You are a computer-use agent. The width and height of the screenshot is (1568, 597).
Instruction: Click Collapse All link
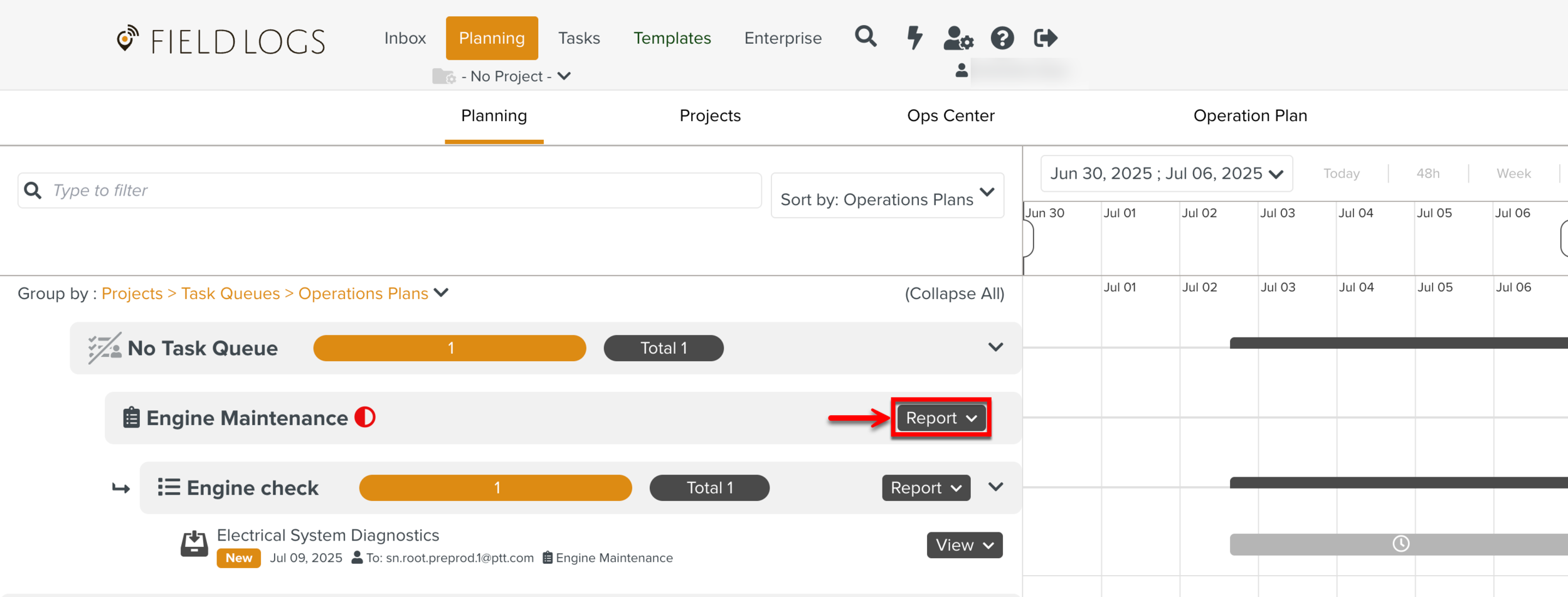pyautogui.click(x=954, y=293)
